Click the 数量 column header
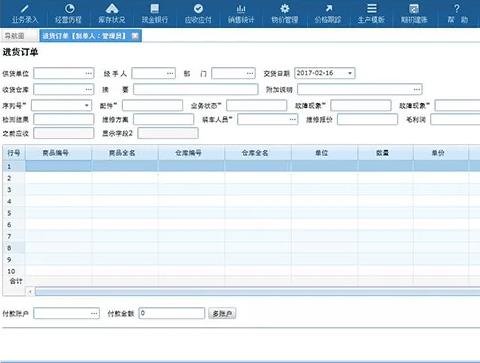The image size is (480, 363). point(385,153)
